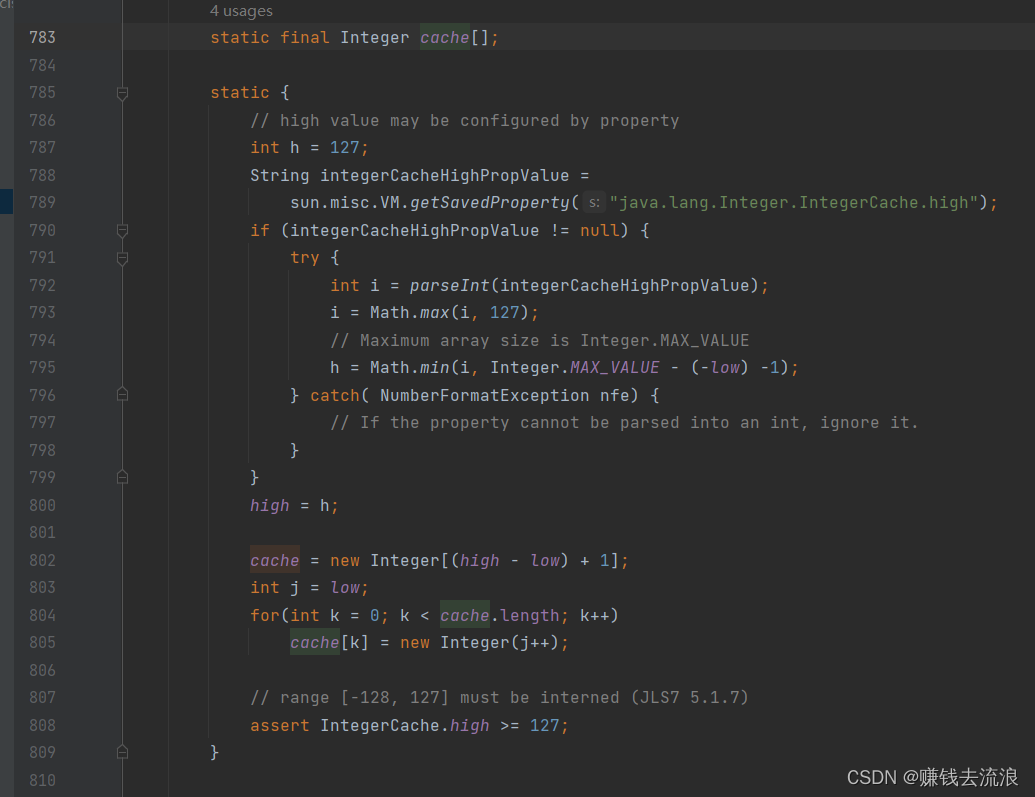Collapse the static block using the gutter arrow

coord(122,92)
